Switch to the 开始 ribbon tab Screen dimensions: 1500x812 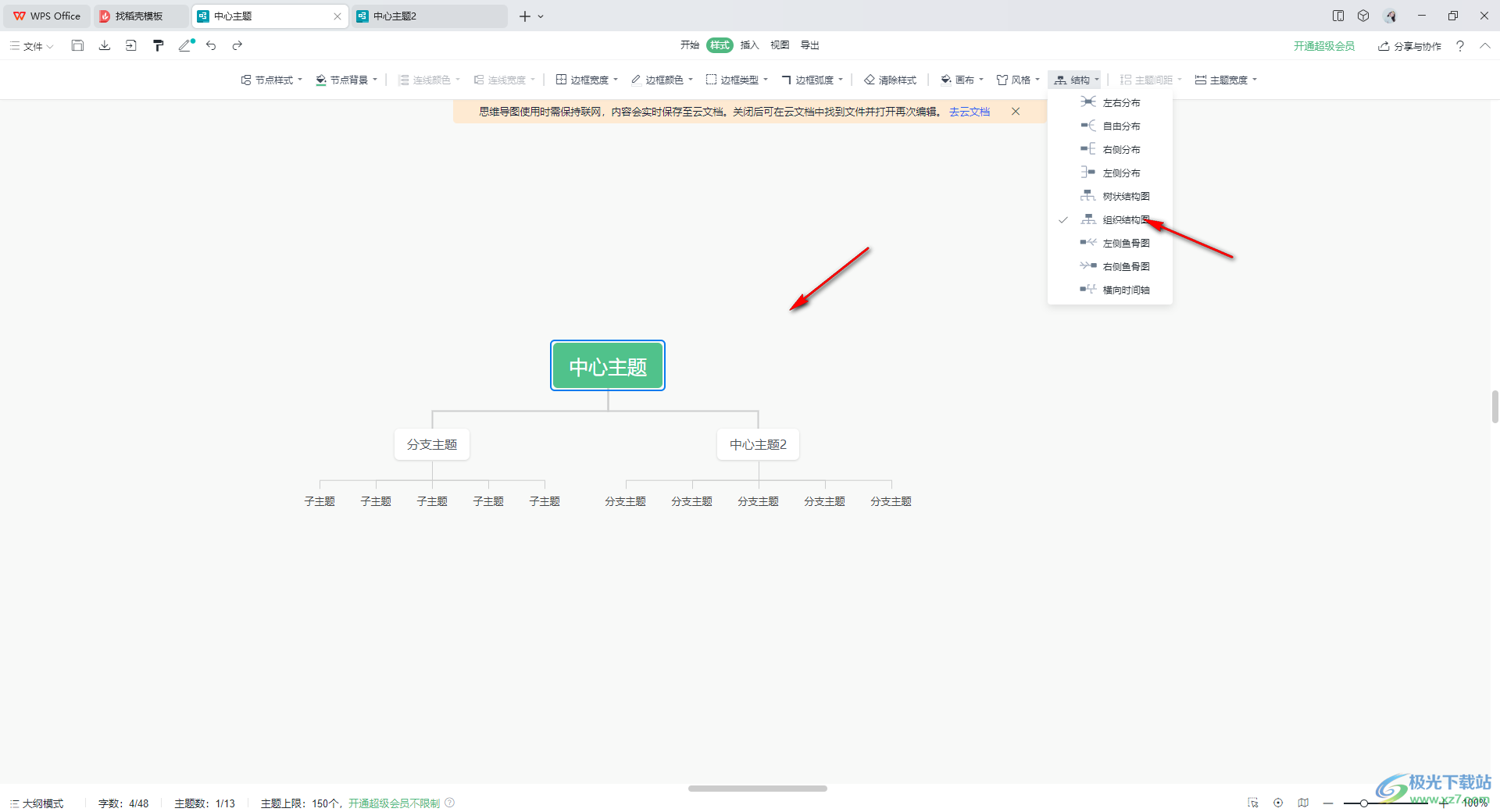click(689, 45)
